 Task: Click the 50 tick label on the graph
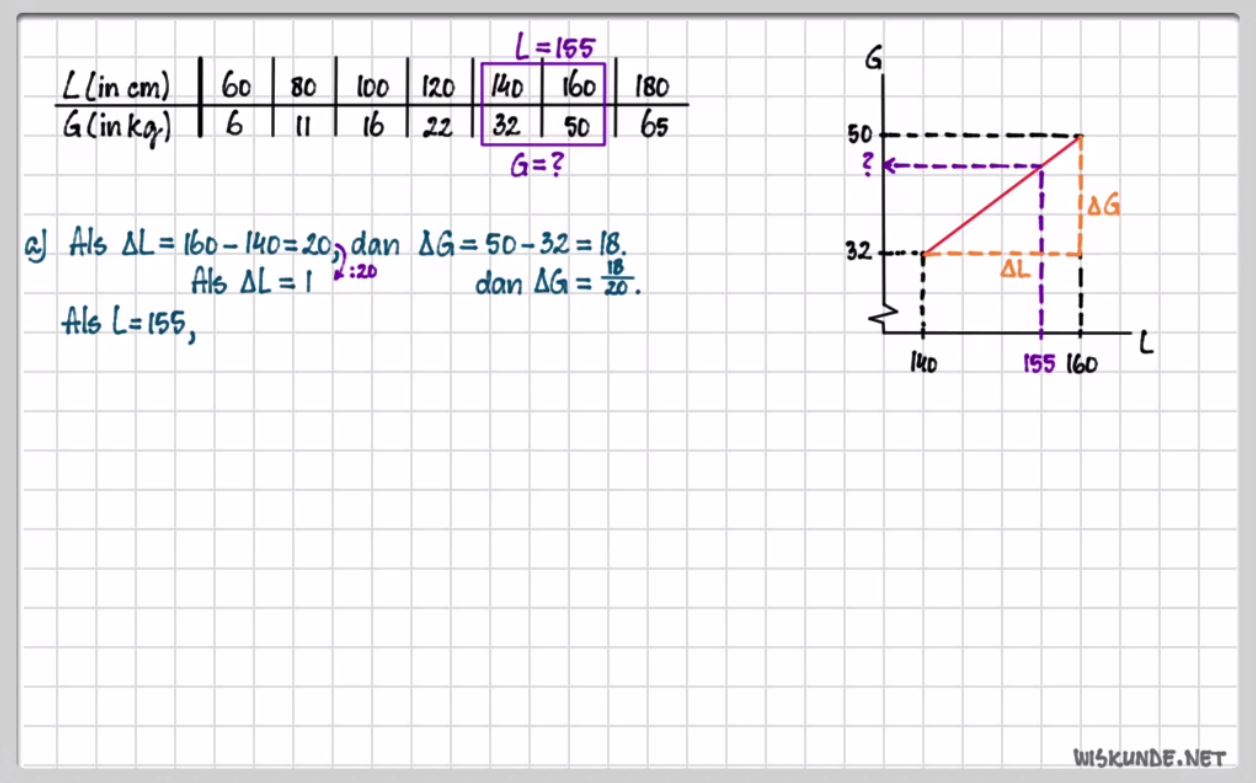coord(861,135)
